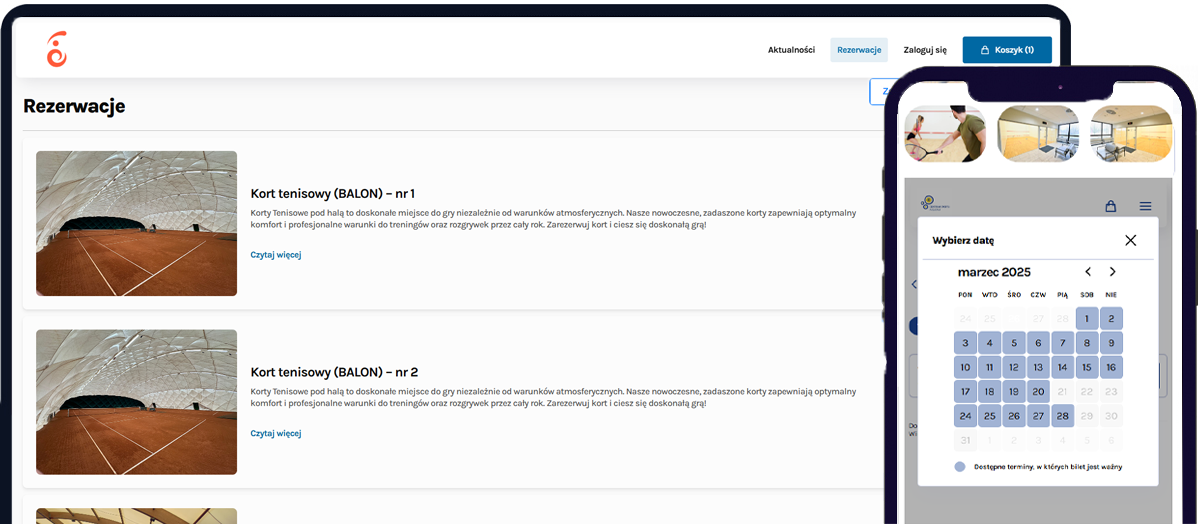Click title Kort tenisowy (BALON) – nr 1
Screen dimensions: 1200x524
tap(333, 193)
